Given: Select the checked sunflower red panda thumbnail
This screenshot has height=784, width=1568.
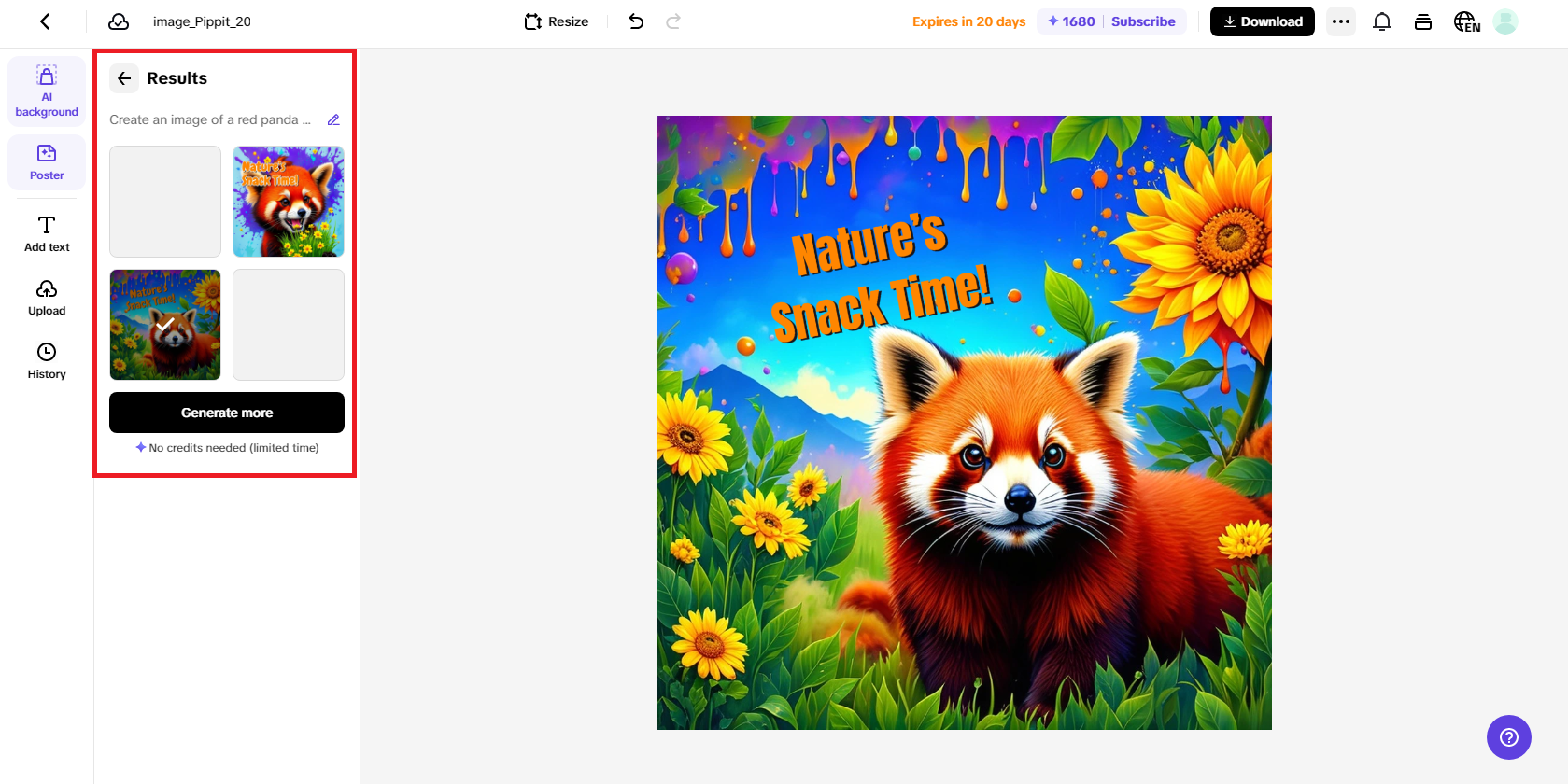Looking at the screenshot, I should 165,325.
